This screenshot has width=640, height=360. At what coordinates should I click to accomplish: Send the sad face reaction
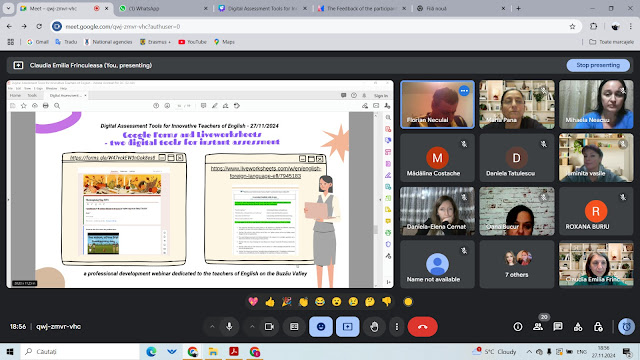(353, 302)
